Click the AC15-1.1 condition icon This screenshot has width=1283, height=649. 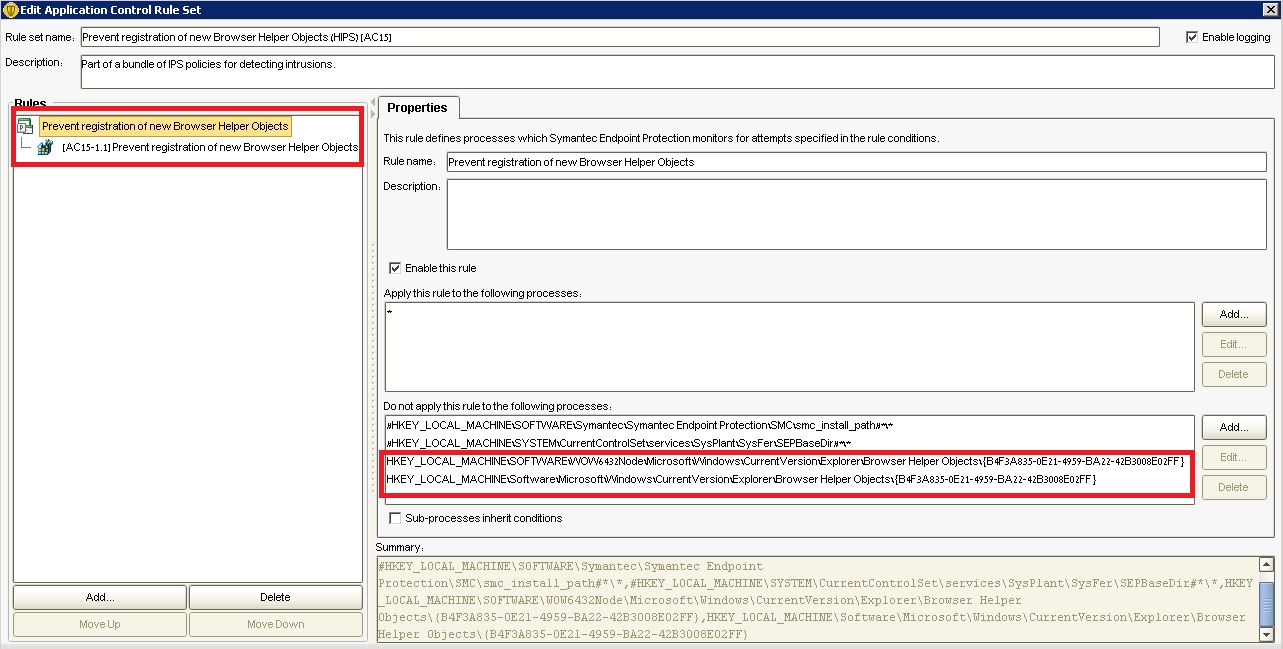45,147
